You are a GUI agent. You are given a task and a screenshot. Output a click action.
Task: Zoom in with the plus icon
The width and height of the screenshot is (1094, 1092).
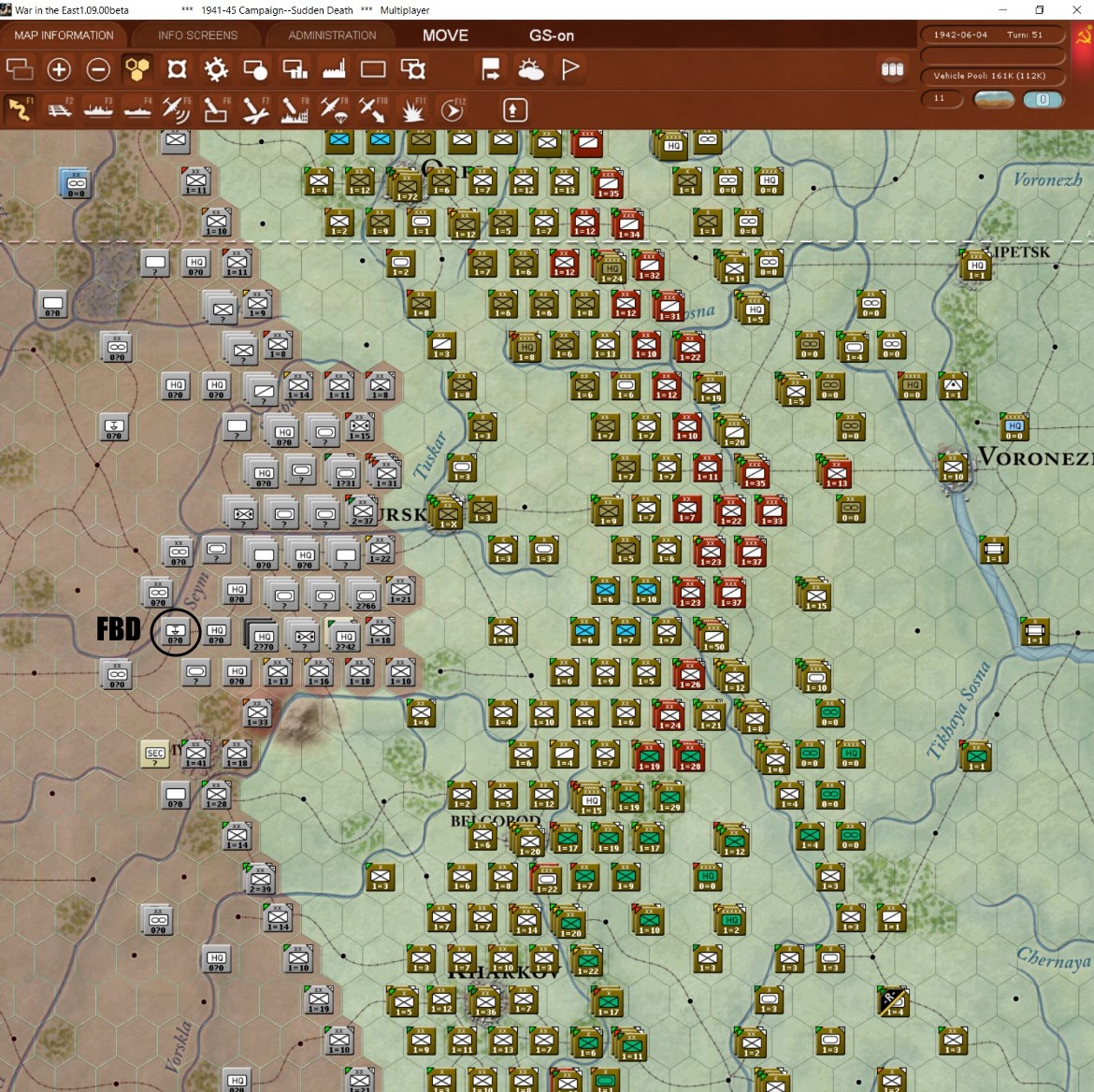59,69
